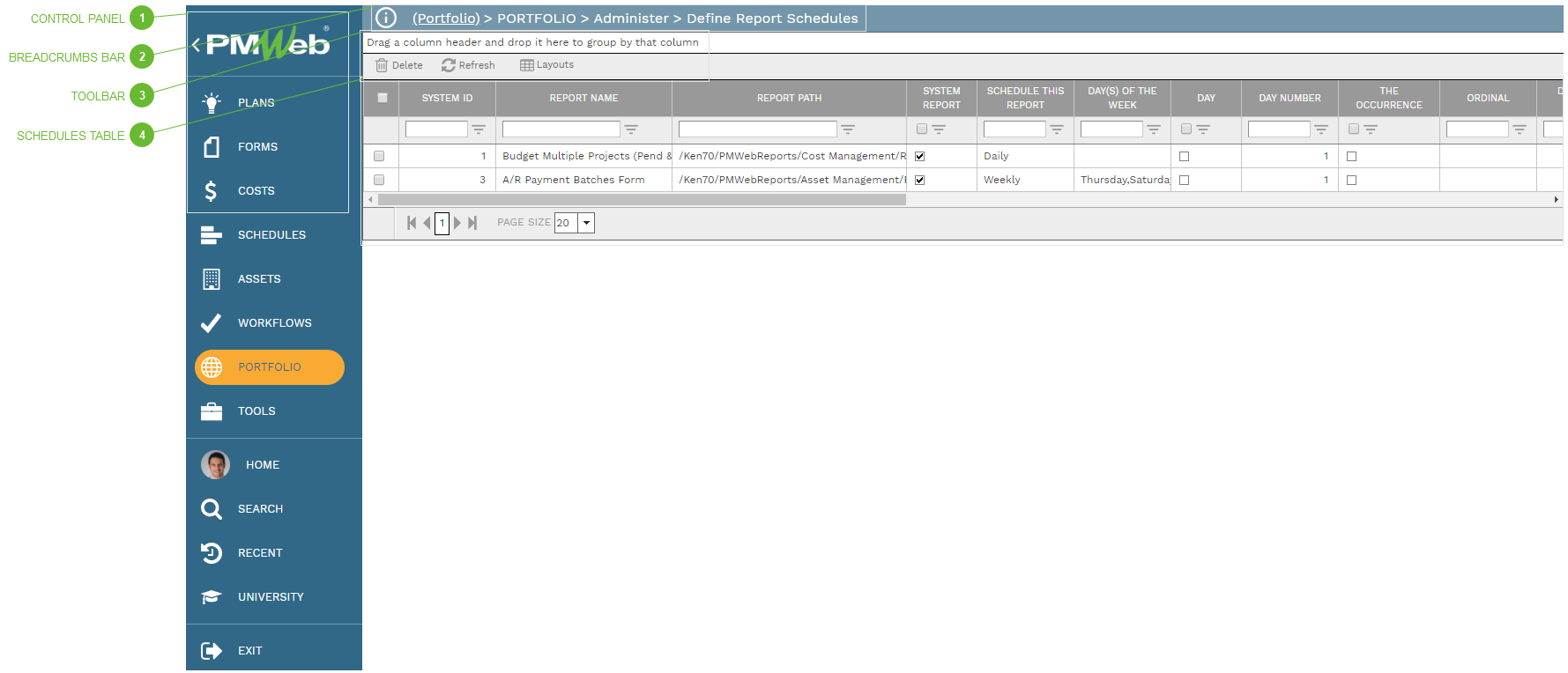This screenshot has width=1568, height=673.
Task: Click the horizontal scrollbar thumb
Action: coord(642,200)
